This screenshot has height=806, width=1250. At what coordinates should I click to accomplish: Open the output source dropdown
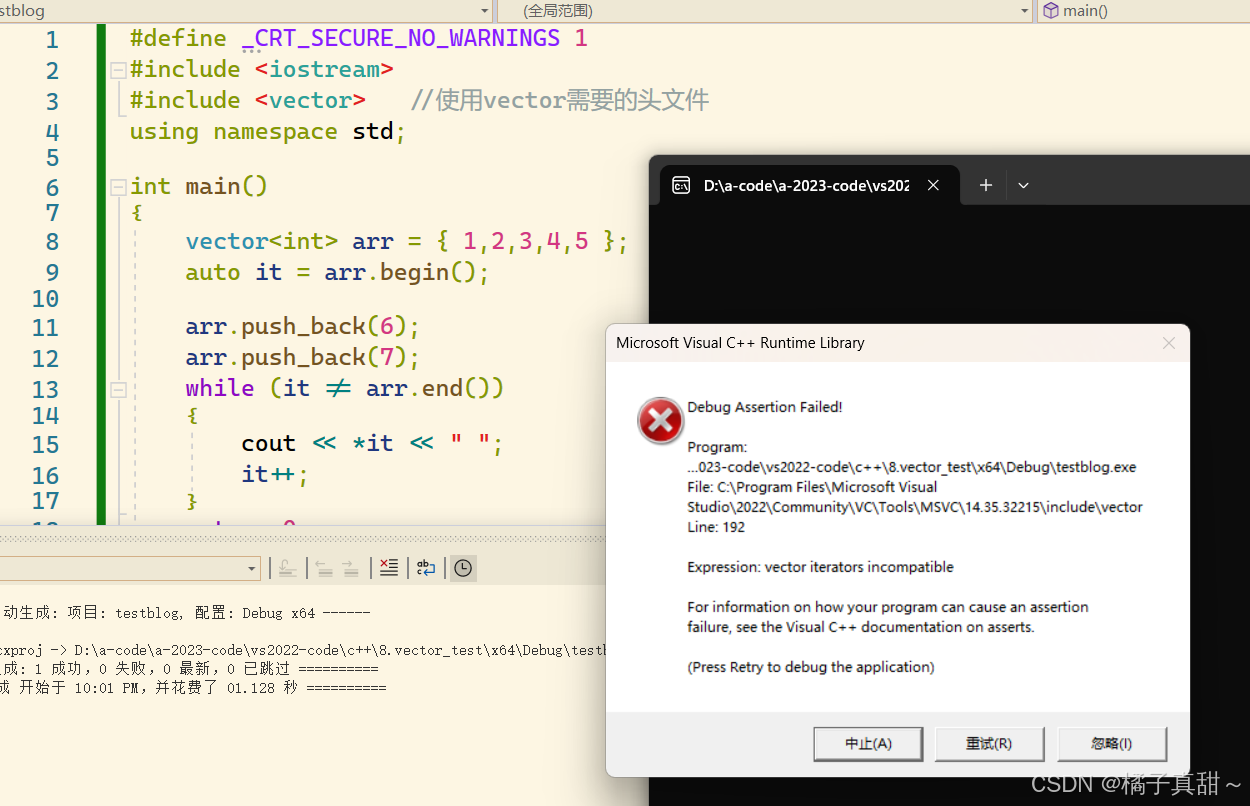(x=252, y=568)
